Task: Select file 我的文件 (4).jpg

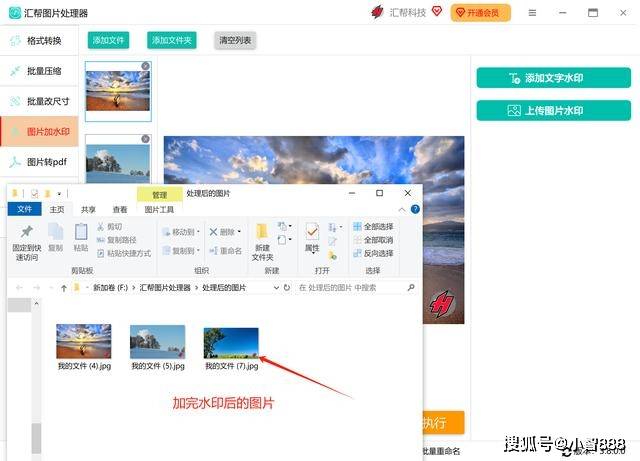Action: (x=84, y=347)
